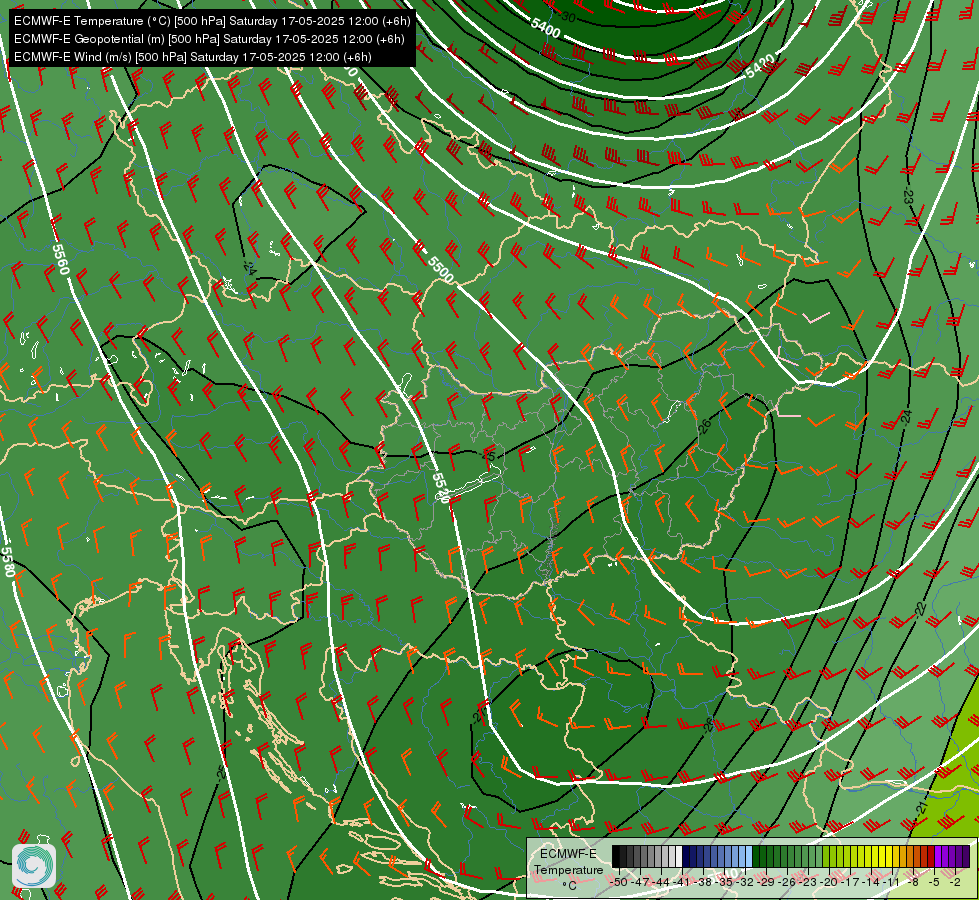This screenshot has width=979, height=900.
Task: Click the 5500 geopotential contour label
Action: coord(441,269)
